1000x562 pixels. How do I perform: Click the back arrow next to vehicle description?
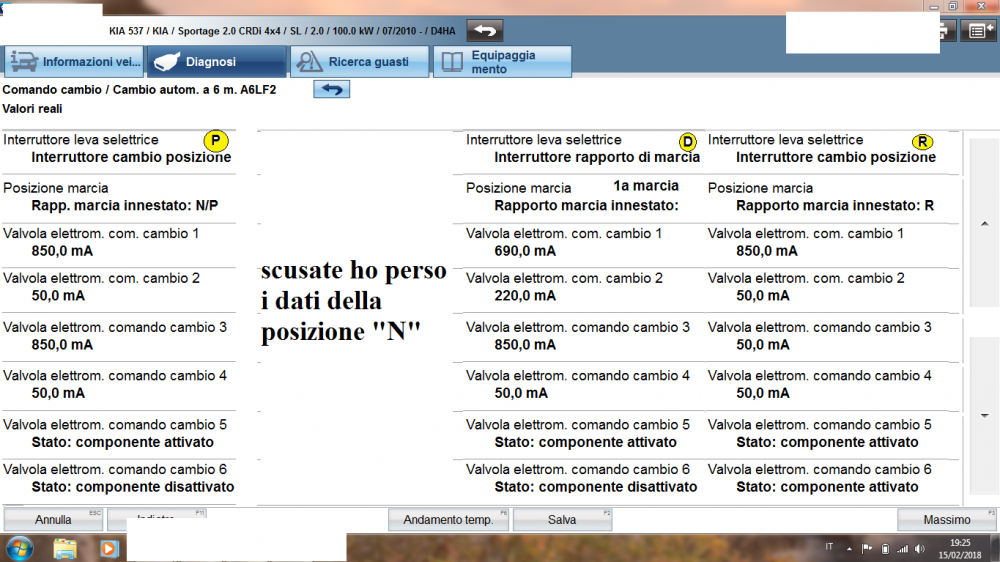click(485, 30)
